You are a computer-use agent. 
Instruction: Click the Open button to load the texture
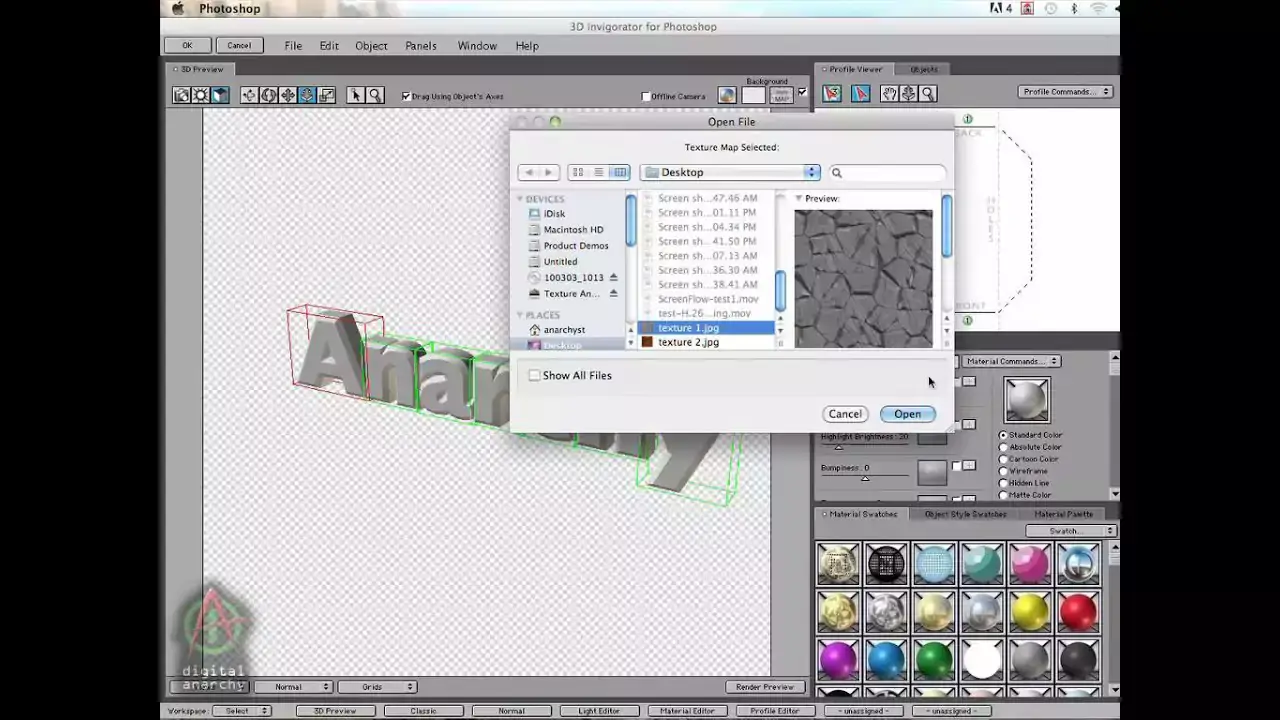(x=906, y=413)
